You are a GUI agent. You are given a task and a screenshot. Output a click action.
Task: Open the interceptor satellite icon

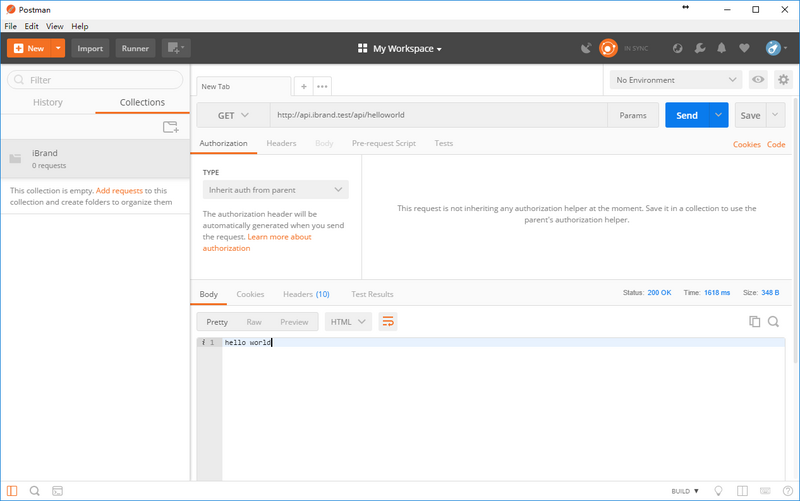click(586, 48)
